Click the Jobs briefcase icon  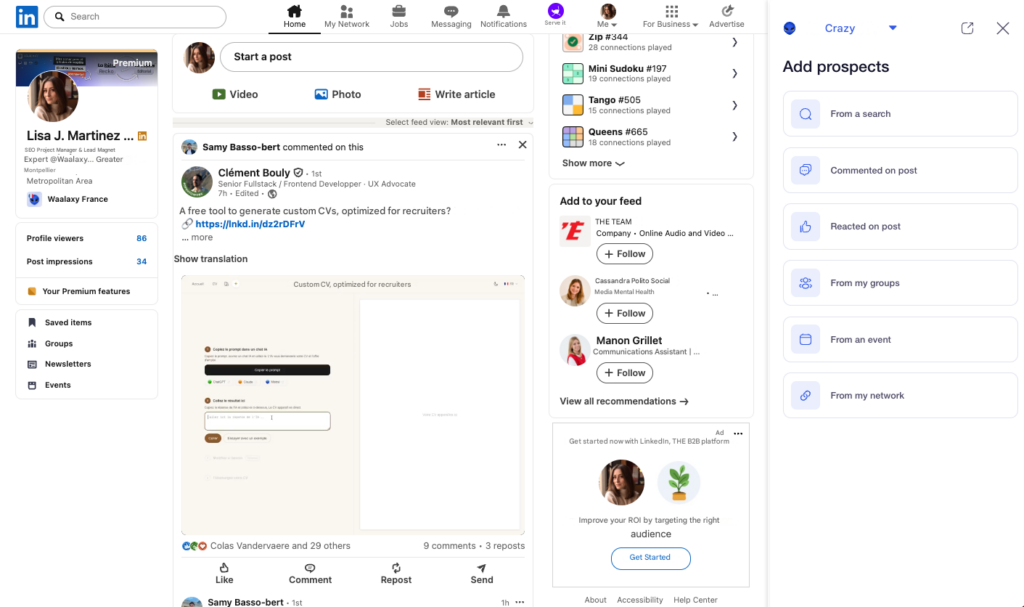click(399, 12)
